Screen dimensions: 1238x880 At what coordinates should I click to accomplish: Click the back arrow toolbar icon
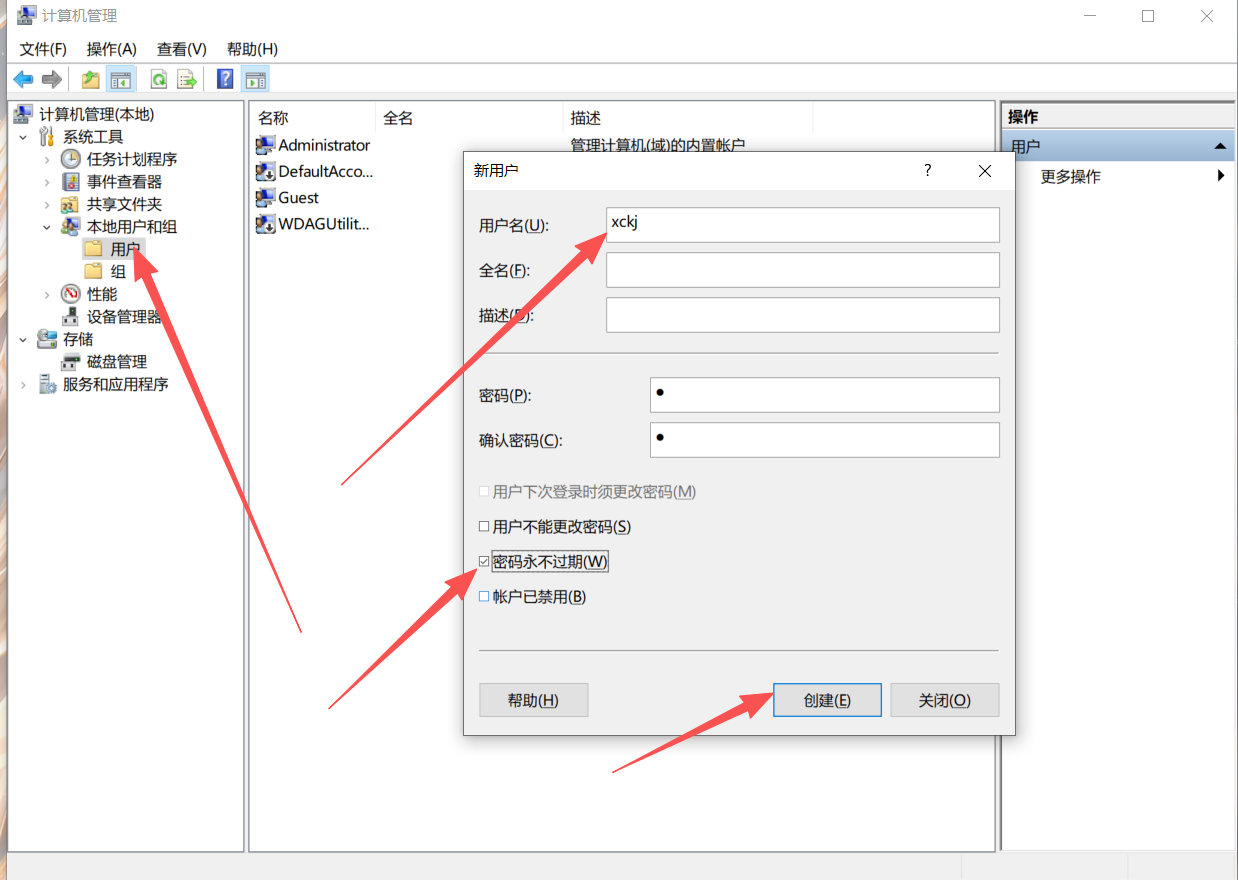[23, 79]
